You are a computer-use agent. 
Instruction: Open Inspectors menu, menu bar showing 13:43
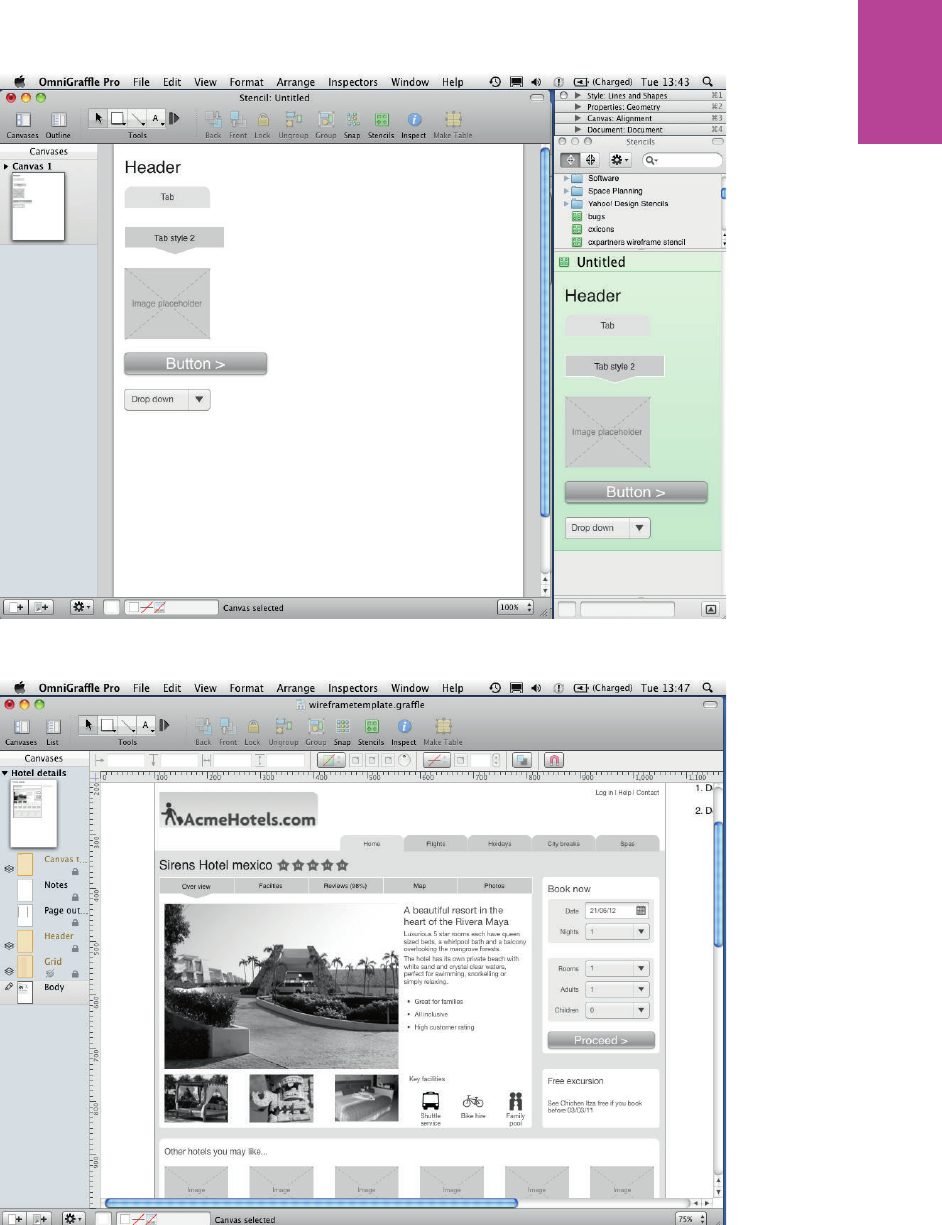click(x=353, y=83)
